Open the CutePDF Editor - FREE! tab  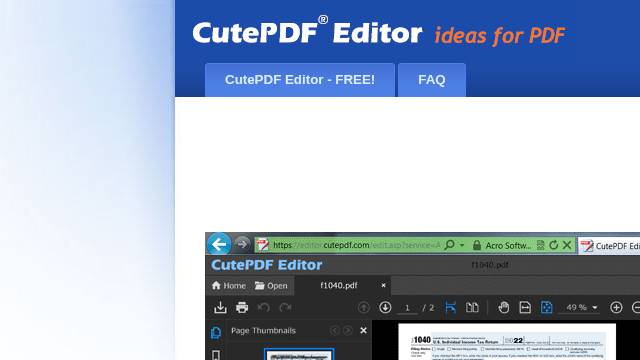300,80
